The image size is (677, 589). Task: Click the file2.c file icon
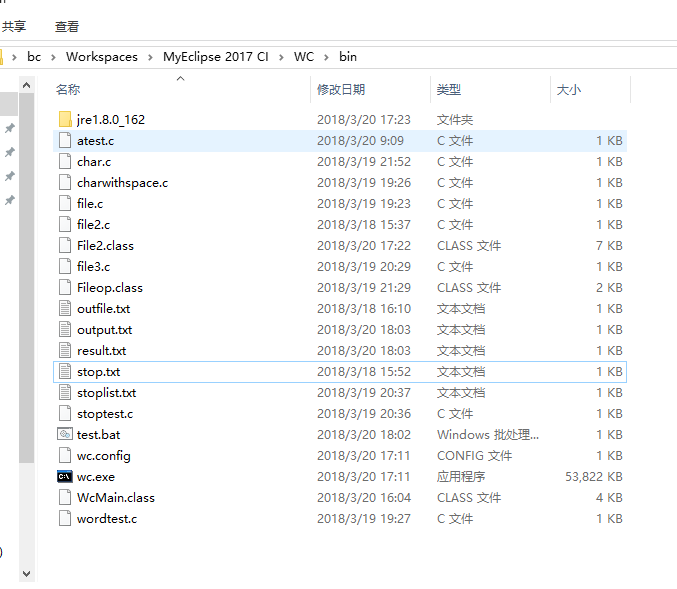pos(65,225)
